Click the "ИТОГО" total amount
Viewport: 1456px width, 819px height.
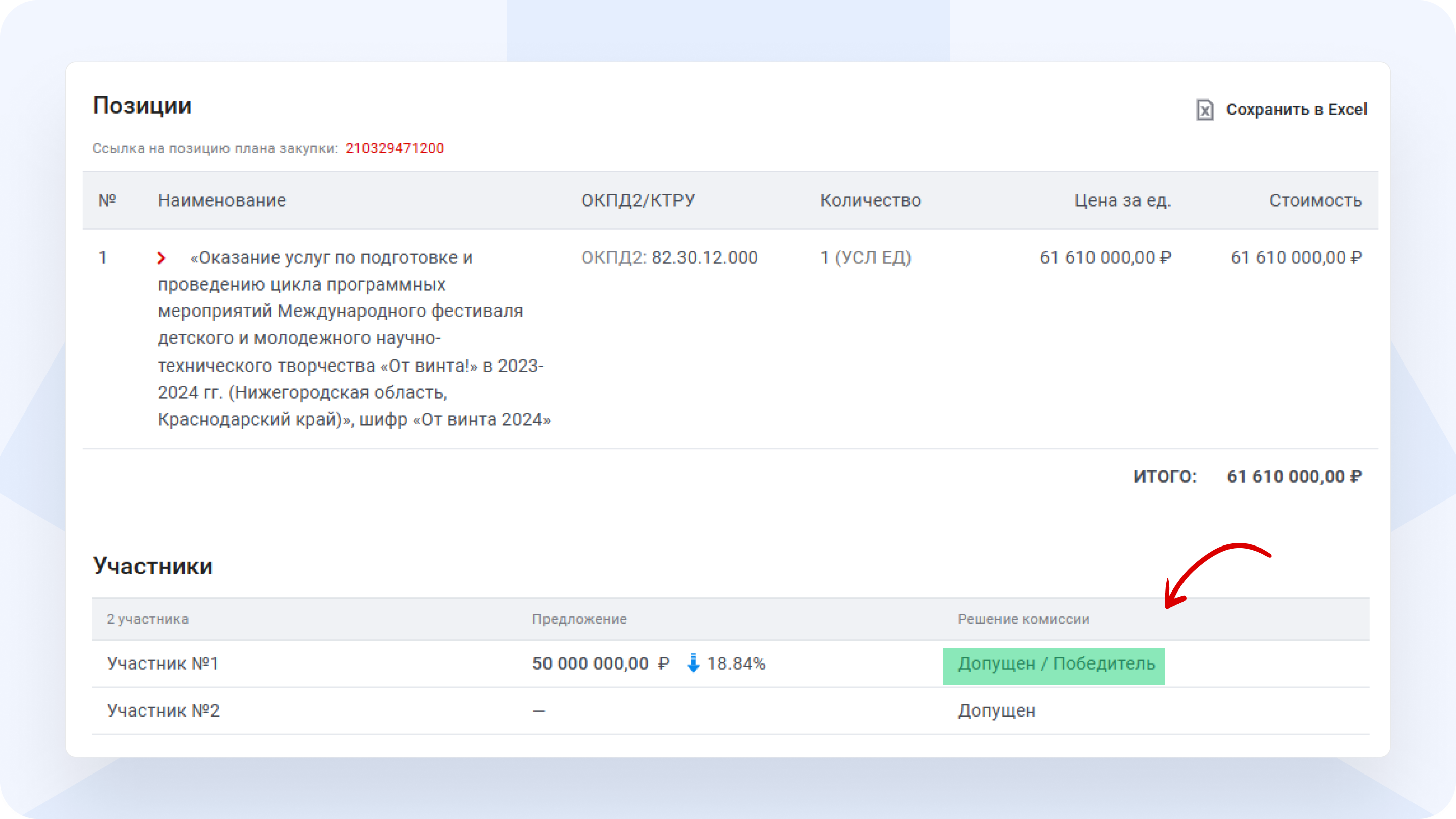(x=1294, y=476)
